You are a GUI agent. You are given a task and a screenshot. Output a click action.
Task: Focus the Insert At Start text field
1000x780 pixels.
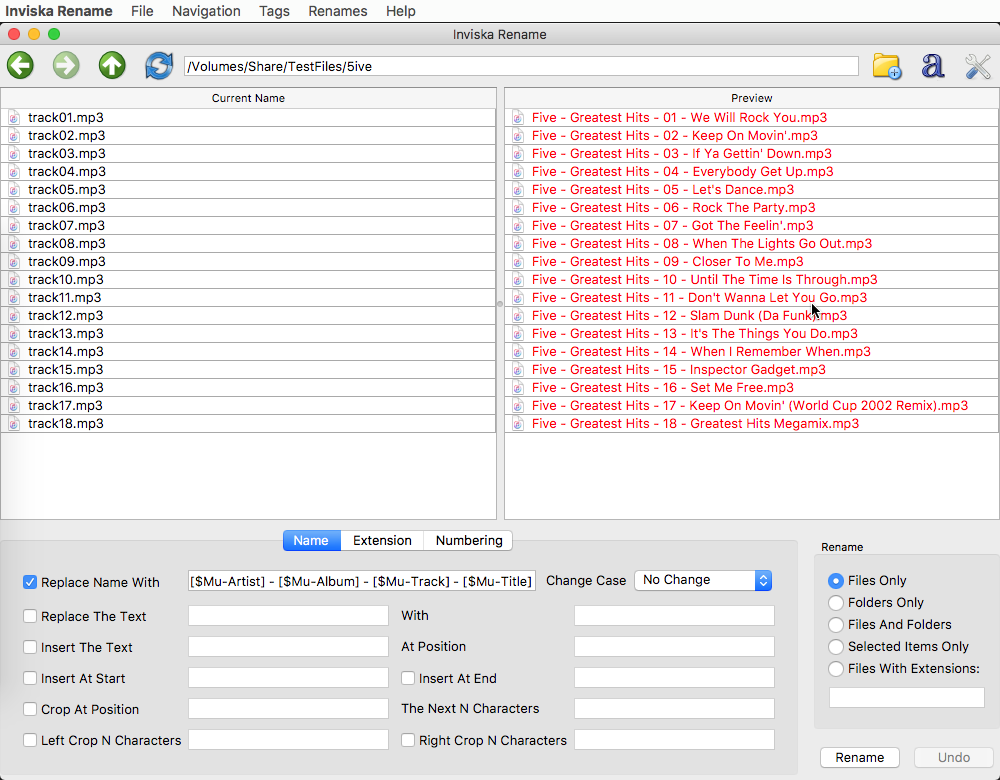[288, 678]
